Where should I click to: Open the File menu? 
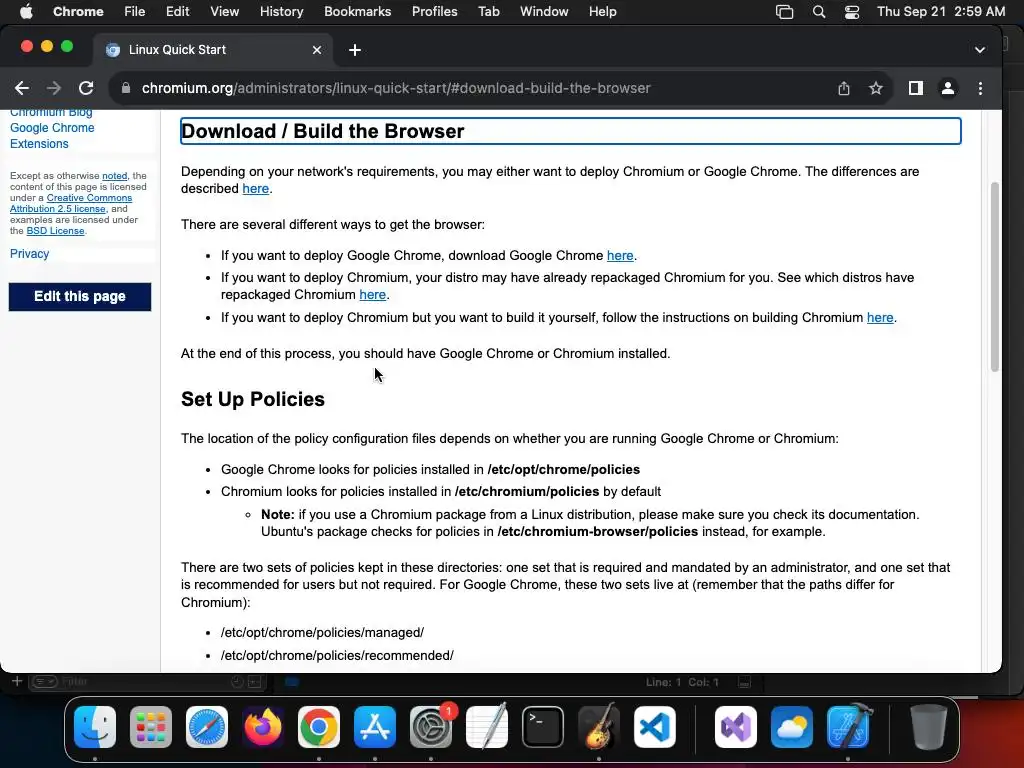point(135,12)
